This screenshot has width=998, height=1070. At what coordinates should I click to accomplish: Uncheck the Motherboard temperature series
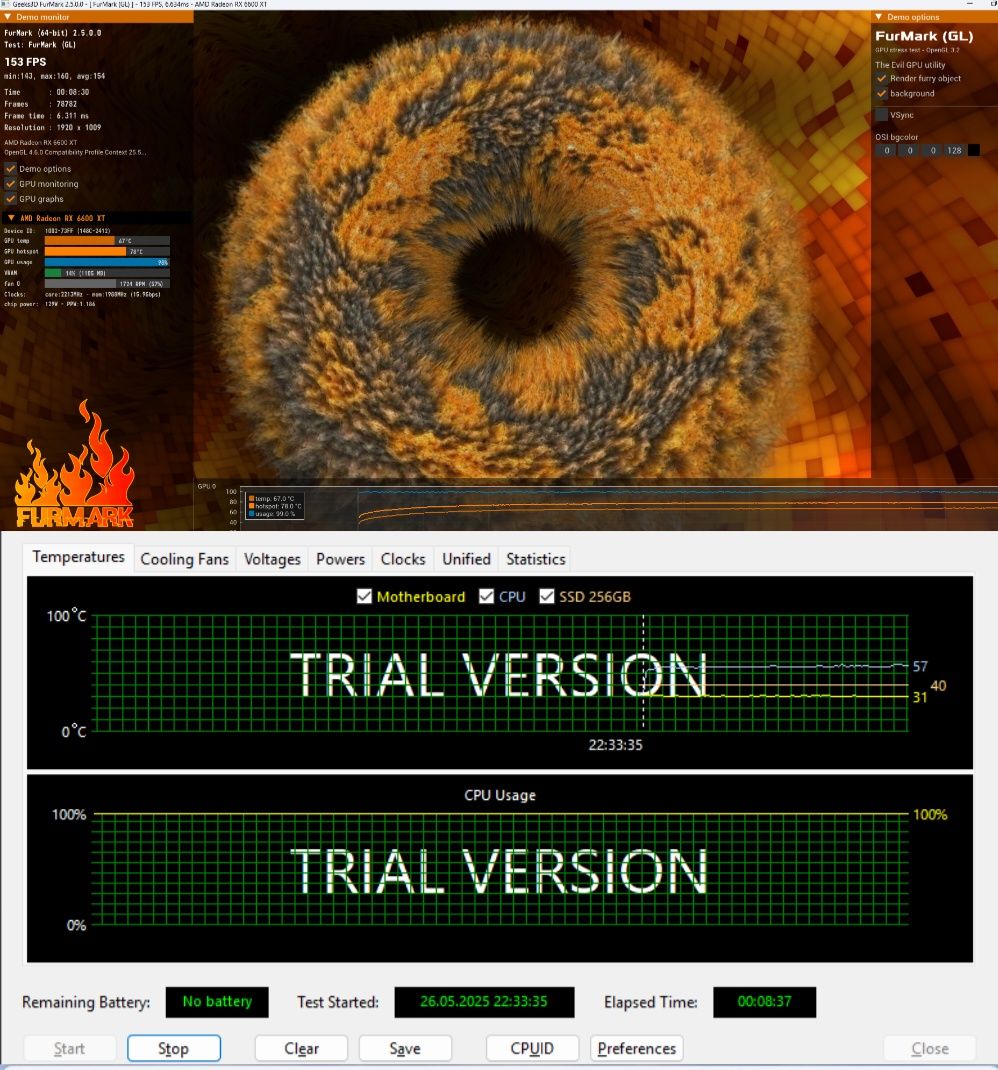[x=365, y=596]
